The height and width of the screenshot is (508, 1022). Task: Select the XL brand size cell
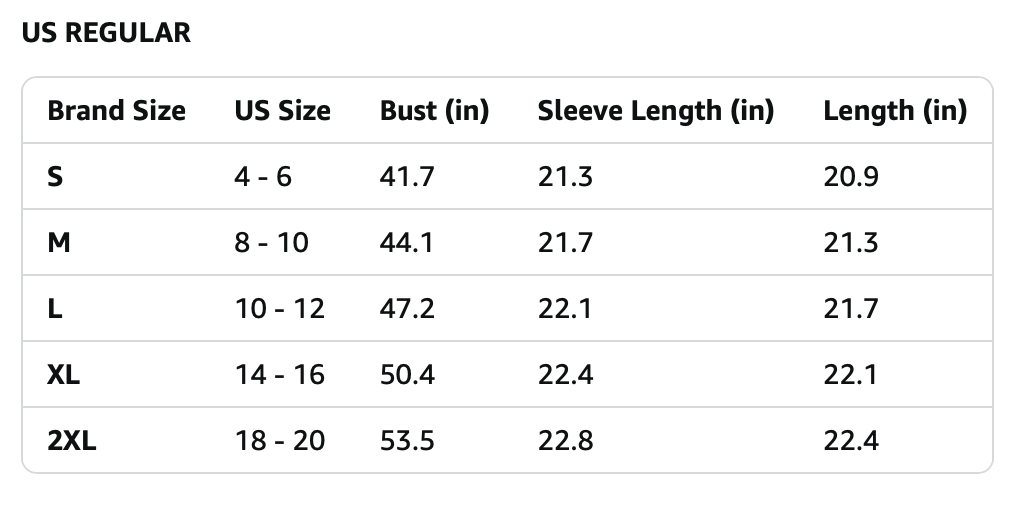63,374
